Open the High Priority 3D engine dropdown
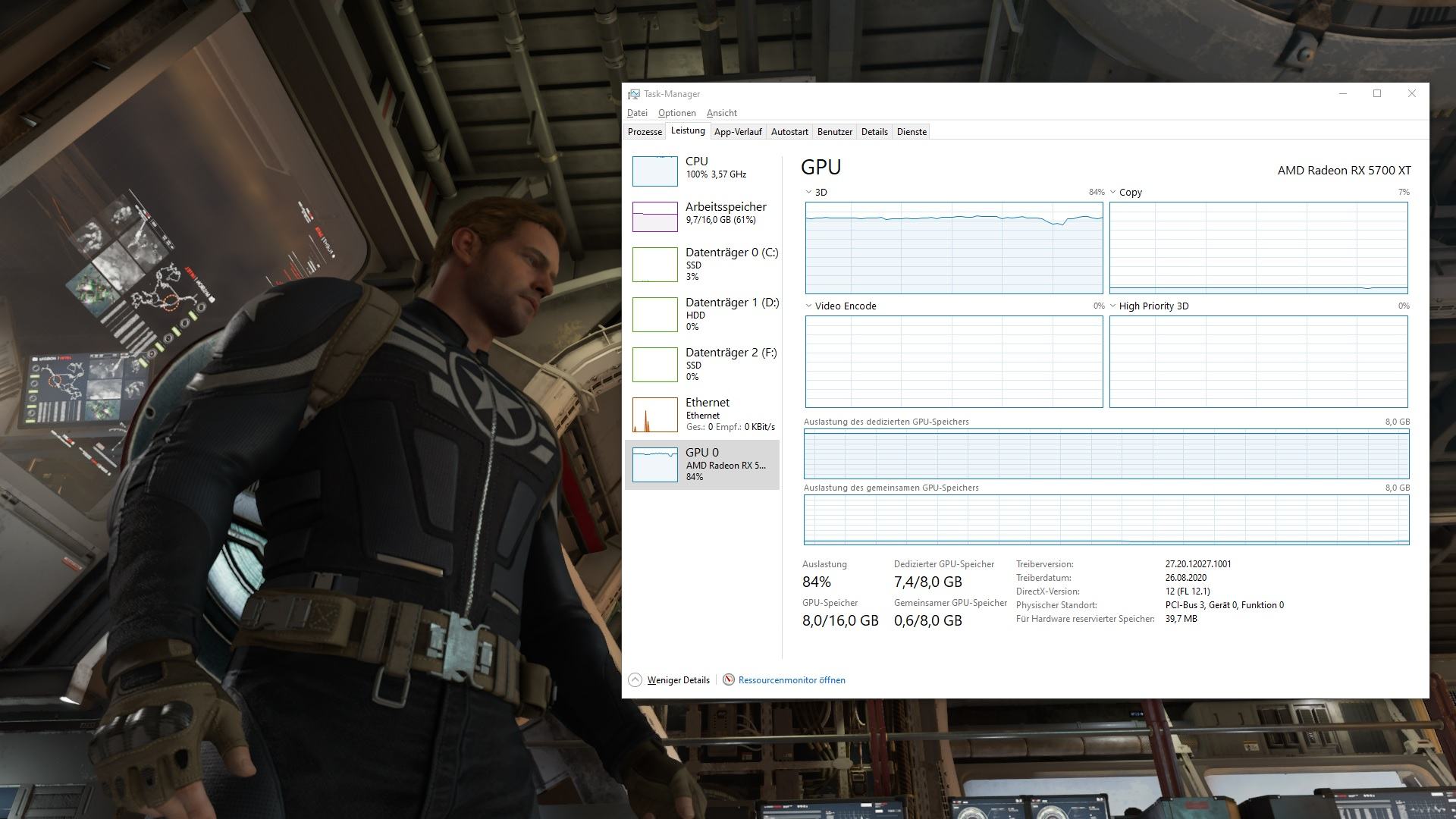Screen dimensions: 1456x819 point(1113,306)
